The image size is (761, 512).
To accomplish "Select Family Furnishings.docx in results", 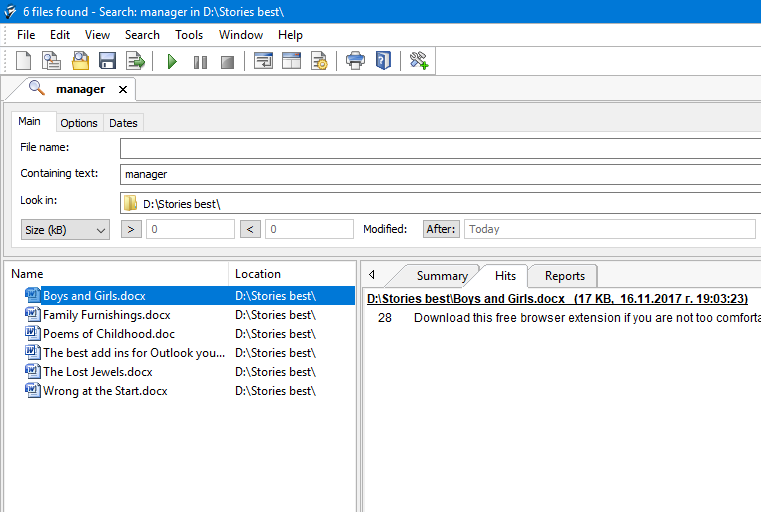I will click(x=107, y=315).
